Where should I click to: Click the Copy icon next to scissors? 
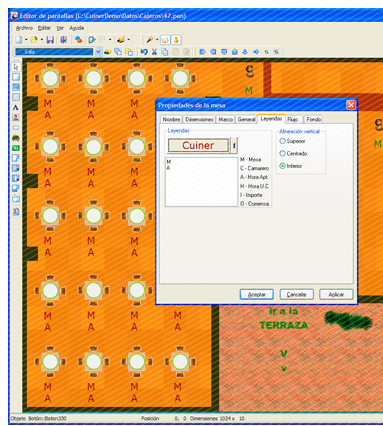(x=165, y=52)
